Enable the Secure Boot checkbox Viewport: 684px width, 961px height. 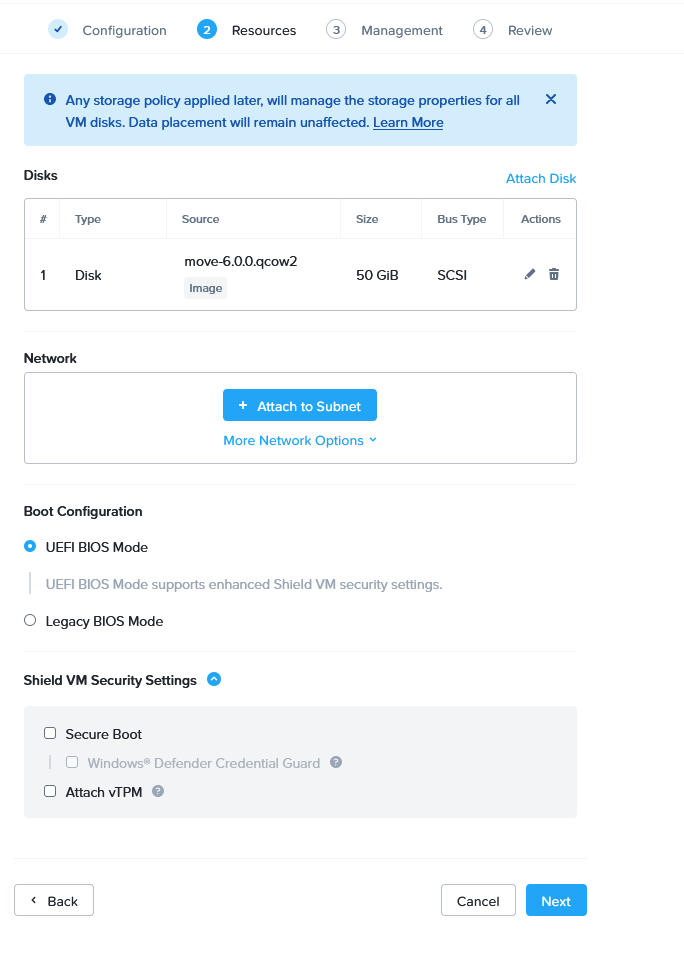pos(50,734)
